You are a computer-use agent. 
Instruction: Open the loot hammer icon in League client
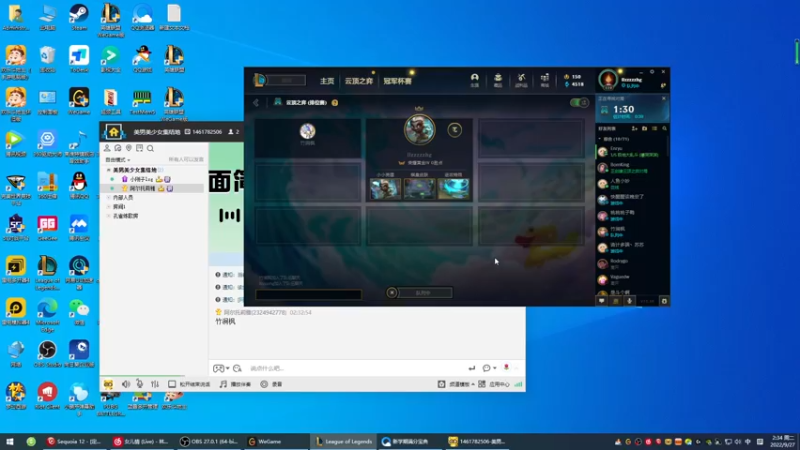click(x=521, y=79)
